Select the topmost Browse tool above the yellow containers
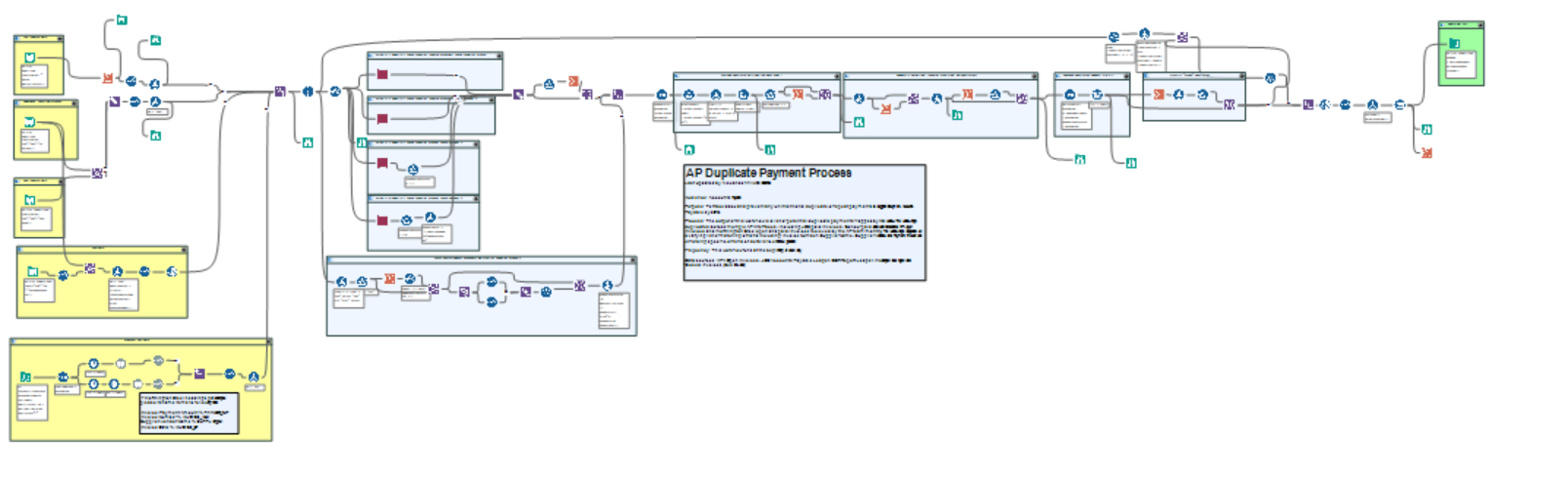The width and height of the screenshot is (1568, 477). (x=121, y=20)
